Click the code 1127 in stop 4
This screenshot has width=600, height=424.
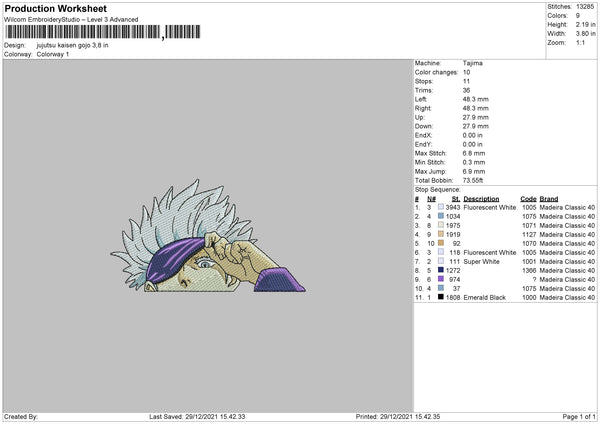pyautogui.click(x=529, y=235)
